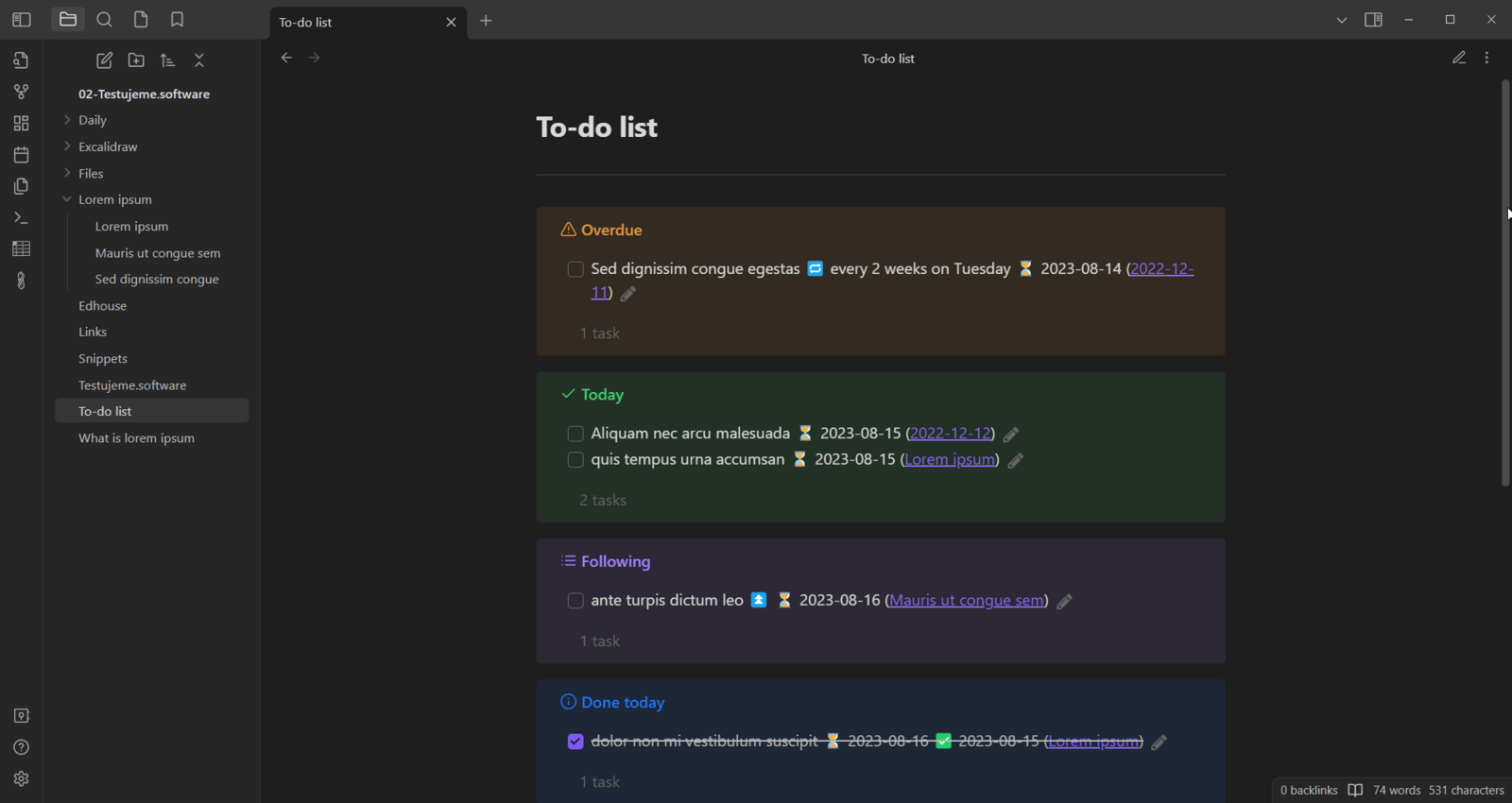Expand the Files folder

67,173
